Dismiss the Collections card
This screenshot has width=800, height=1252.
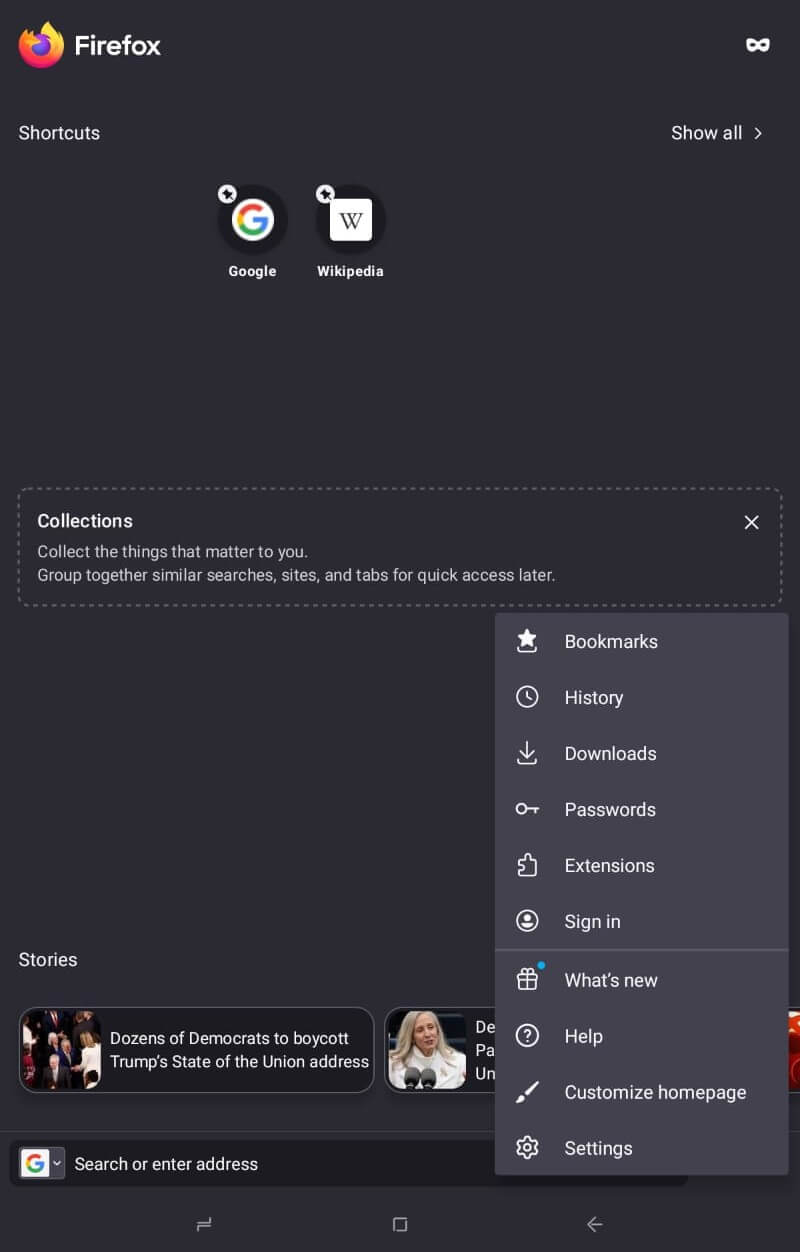click(751, 522)
